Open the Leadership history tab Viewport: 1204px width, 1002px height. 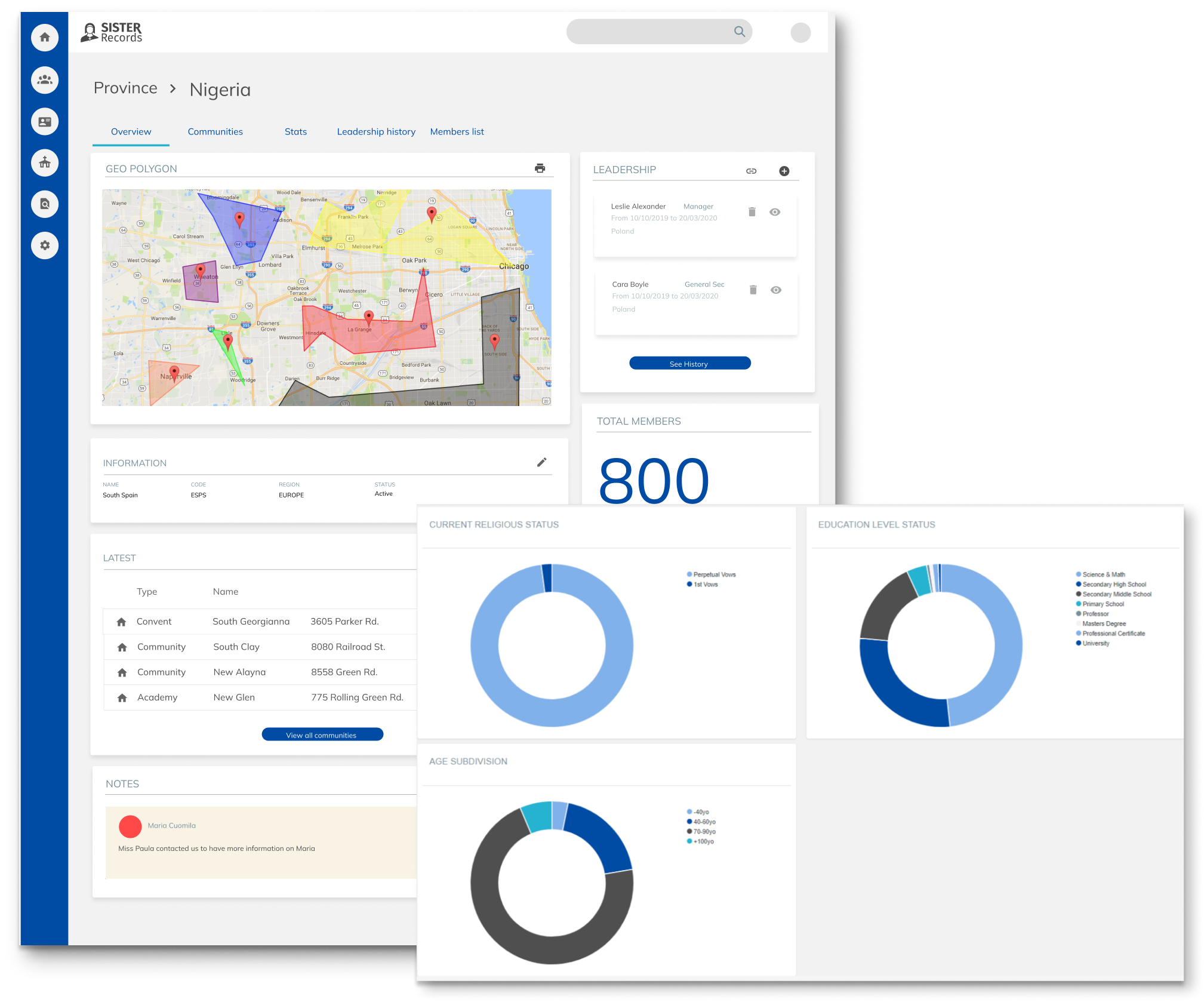pyautogui.click(x=376, y=131)
